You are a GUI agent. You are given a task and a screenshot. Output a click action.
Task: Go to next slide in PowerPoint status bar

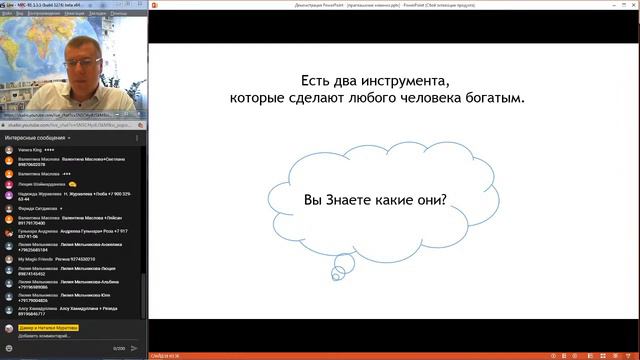(x=575, y=356)
